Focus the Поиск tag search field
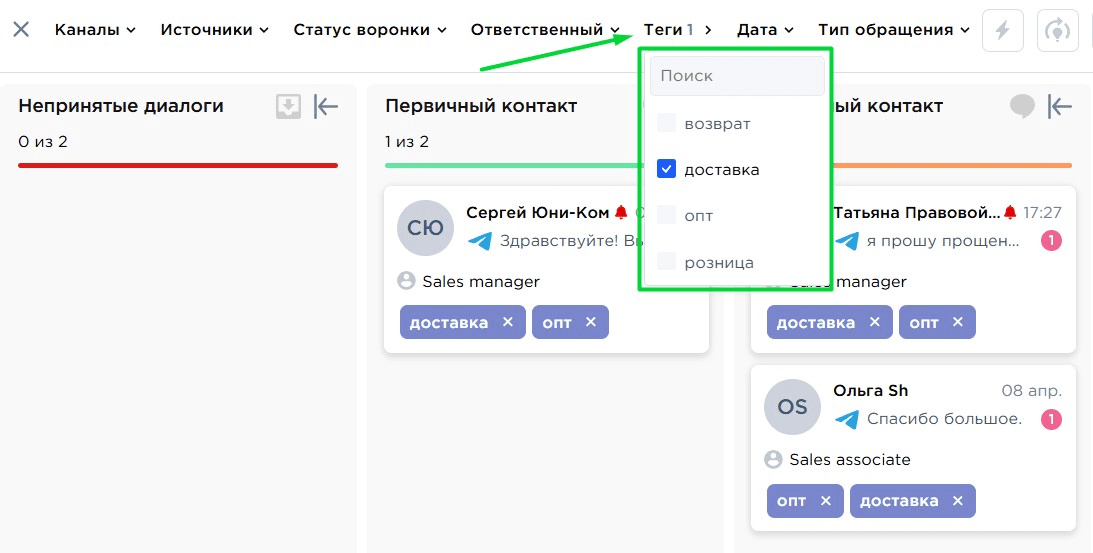 click(737, 75)
